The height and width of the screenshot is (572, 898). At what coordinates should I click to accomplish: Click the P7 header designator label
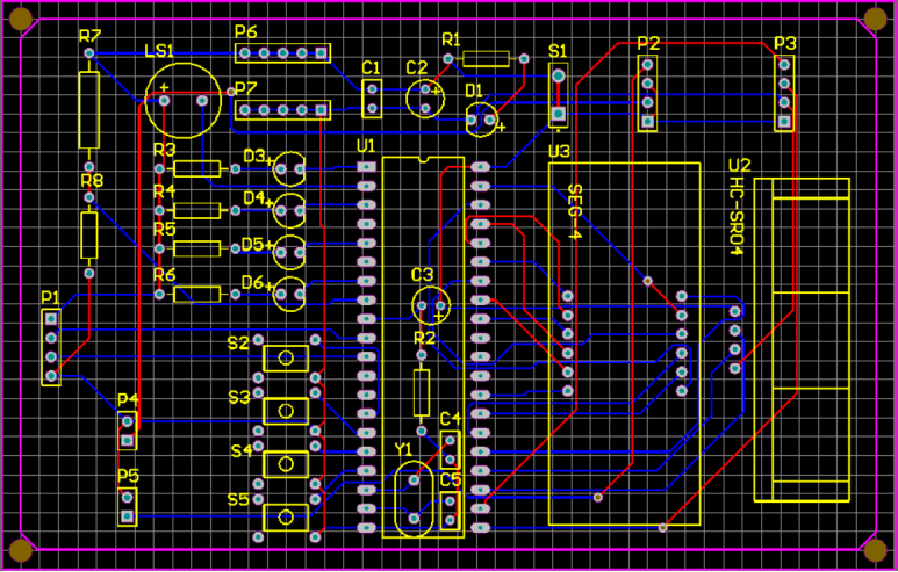click(246, 88)
